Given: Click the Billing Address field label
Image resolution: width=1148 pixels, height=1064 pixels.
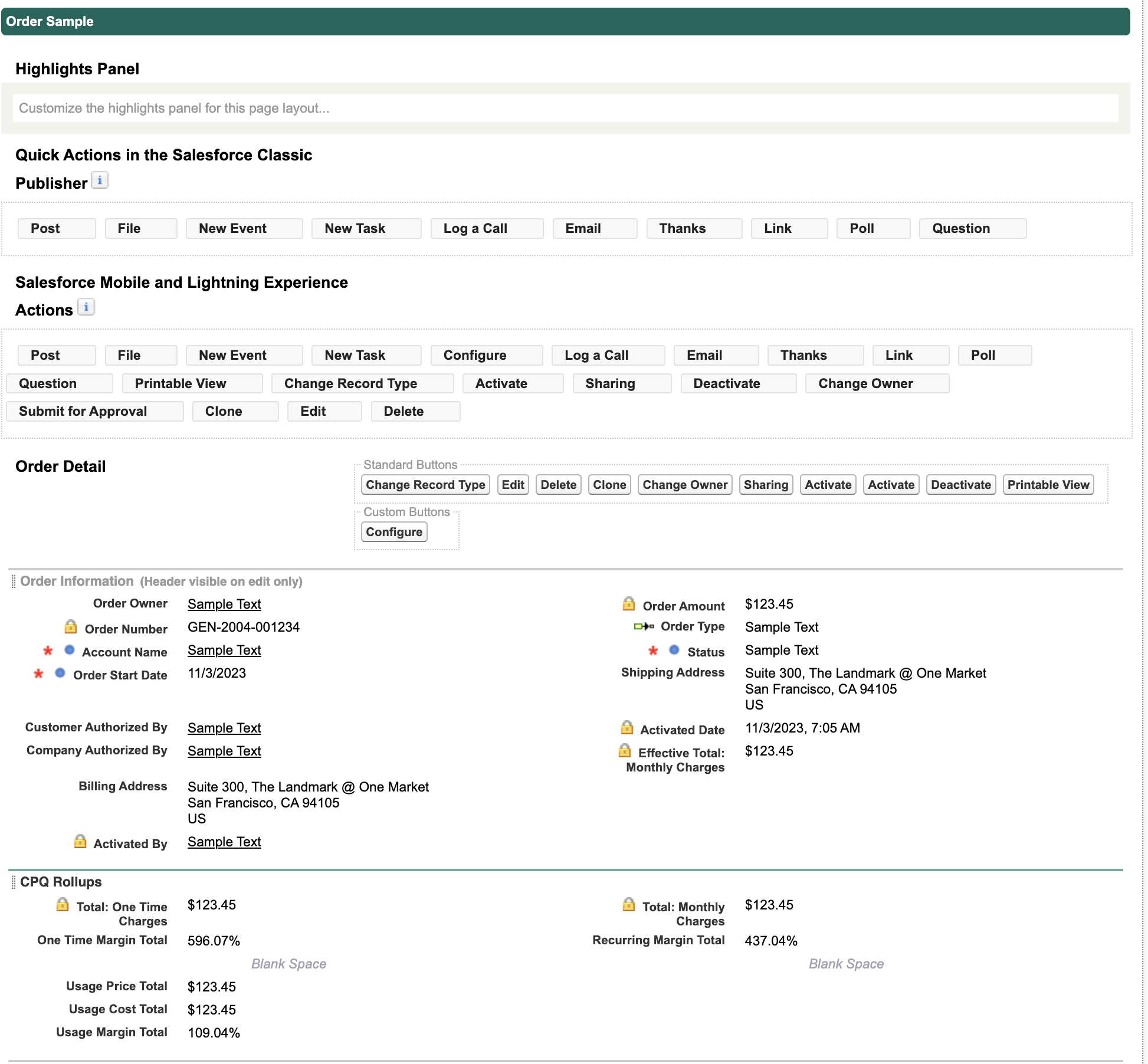Looking at the screenshot, I should point(123,786).
